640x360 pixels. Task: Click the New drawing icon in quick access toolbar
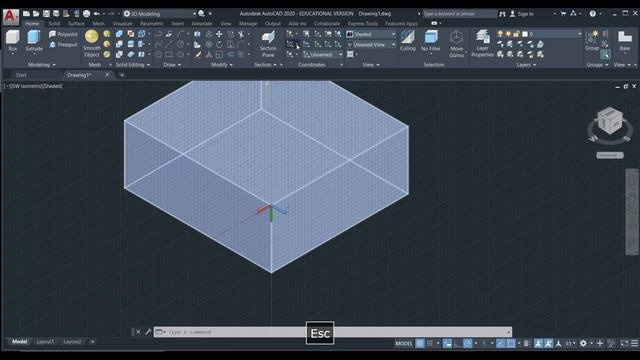click(x=26, y=14)
